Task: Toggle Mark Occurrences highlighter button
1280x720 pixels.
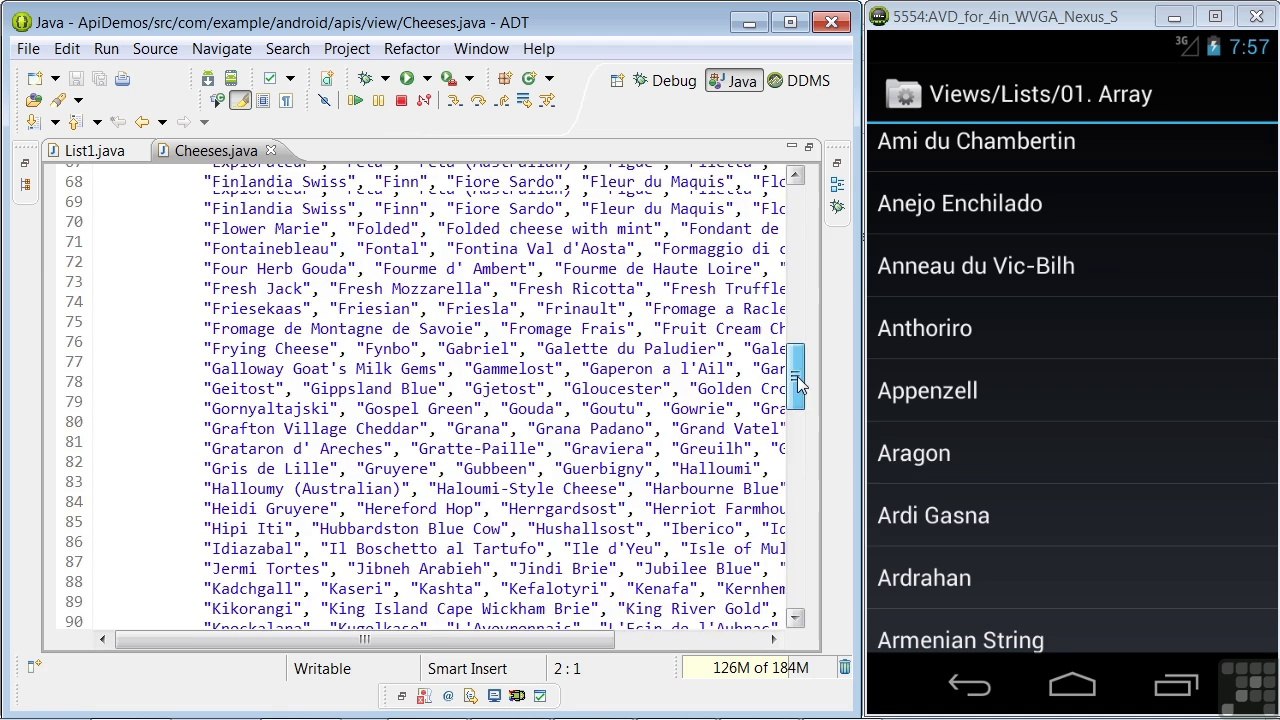Action: tap(240, 100)
